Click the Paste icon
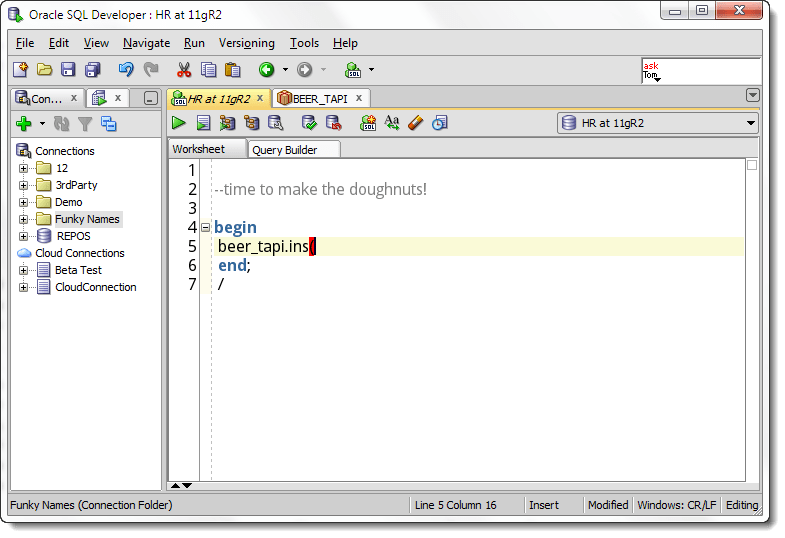785x538 pixels. (232, 70)
